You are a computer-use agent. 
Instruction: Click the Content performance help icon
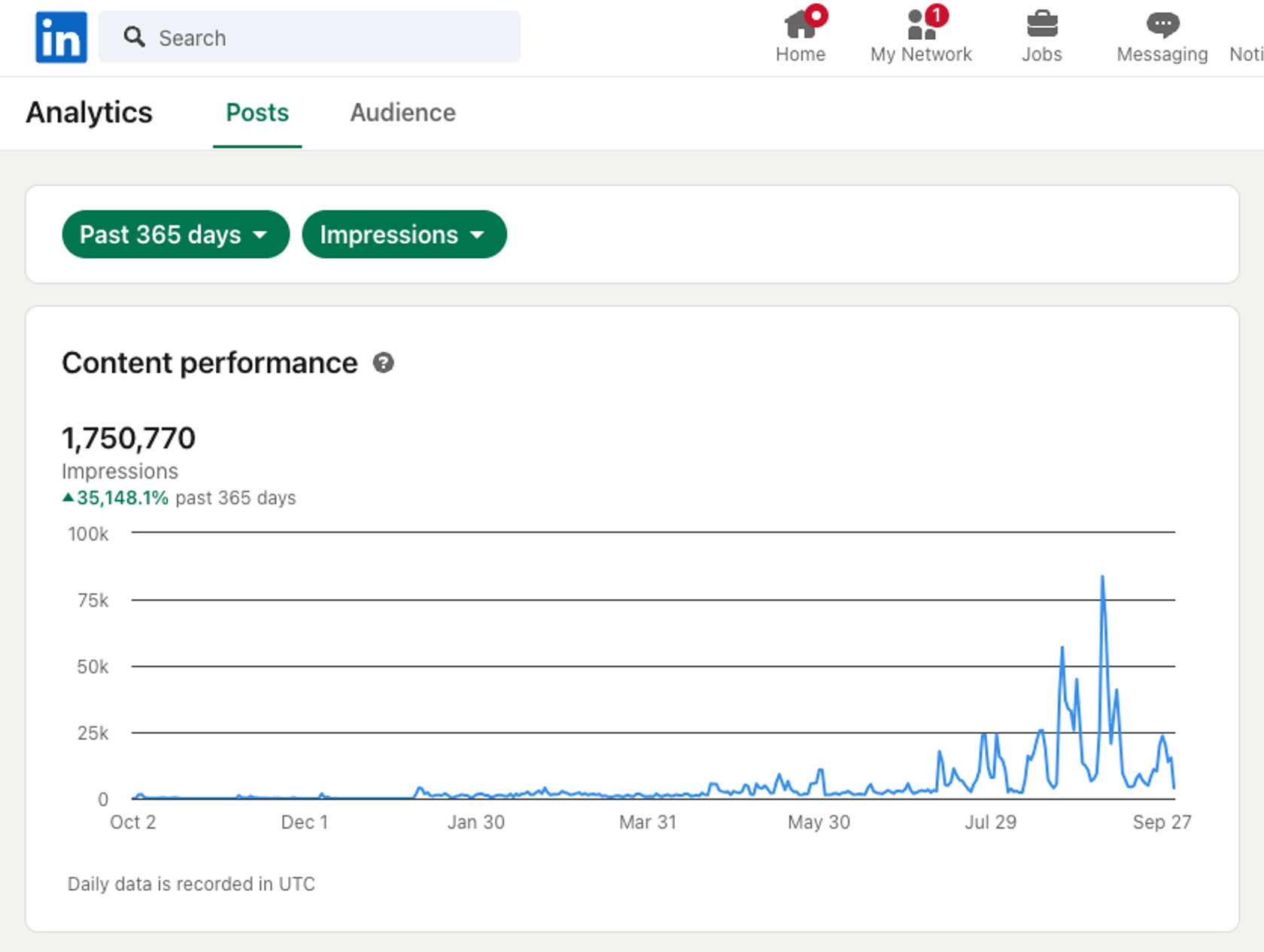point(384,363)
